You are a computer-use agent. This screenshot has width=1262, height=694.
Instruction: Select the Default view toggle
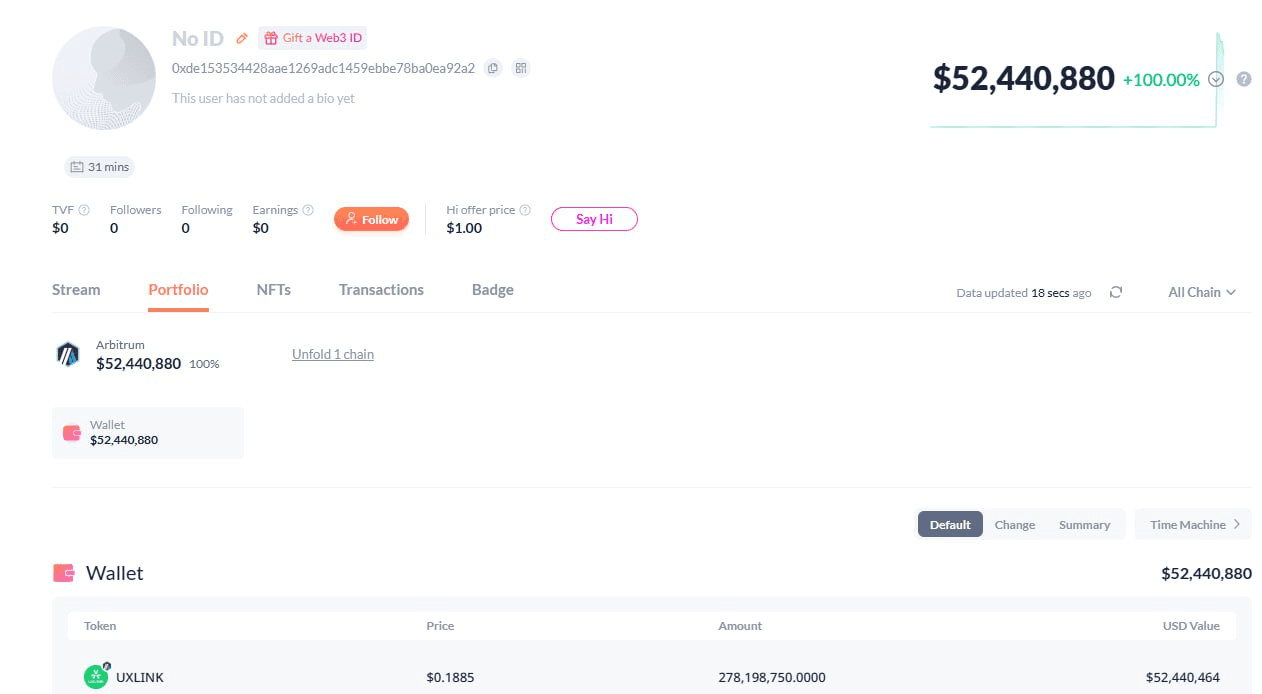[950, 525]
